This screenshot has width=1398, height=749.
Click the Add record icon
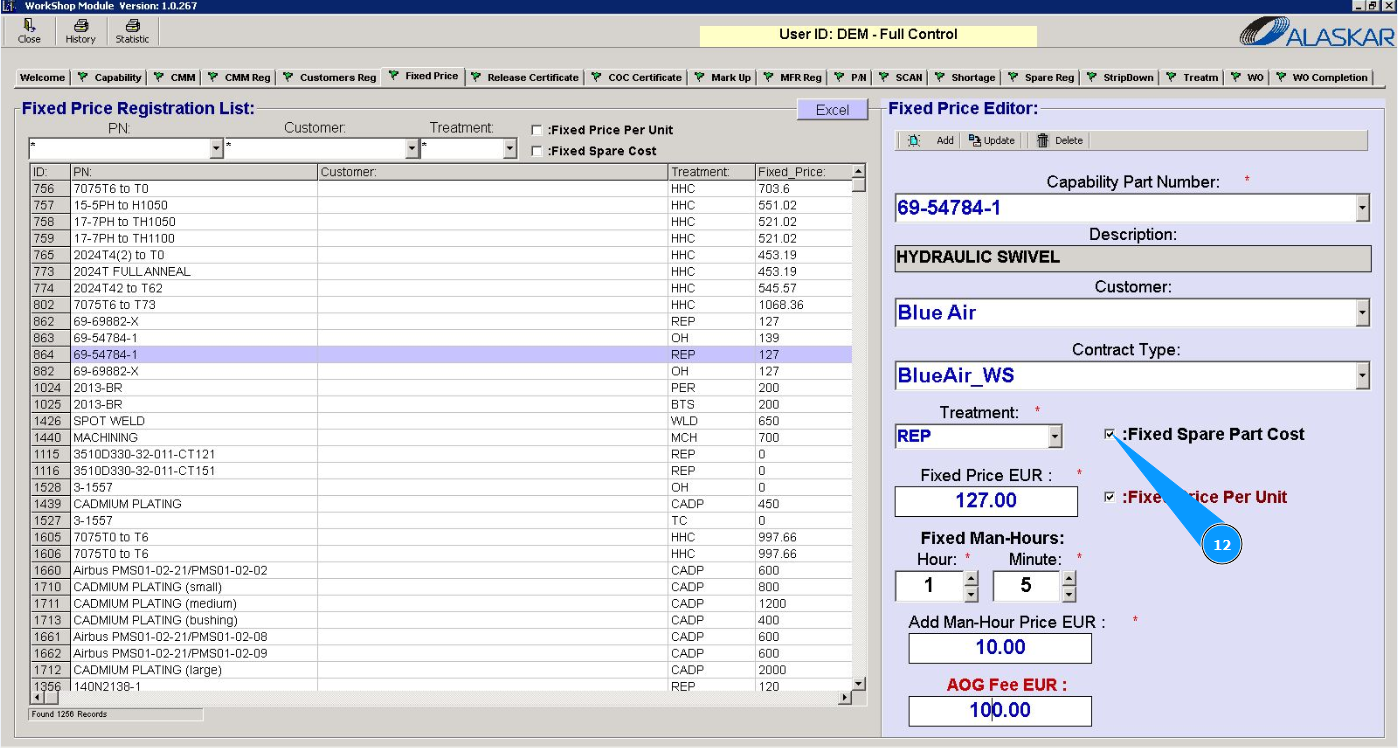(x=914, y=141)
